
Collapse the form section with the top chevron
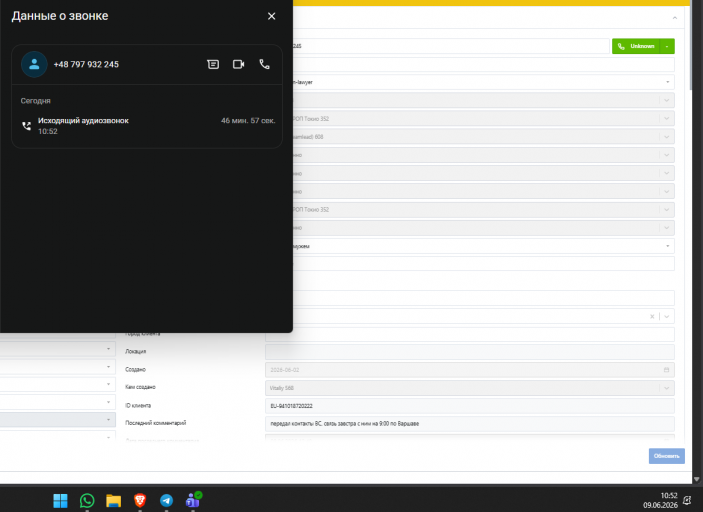pyautogui.click(x=675, y=18)
